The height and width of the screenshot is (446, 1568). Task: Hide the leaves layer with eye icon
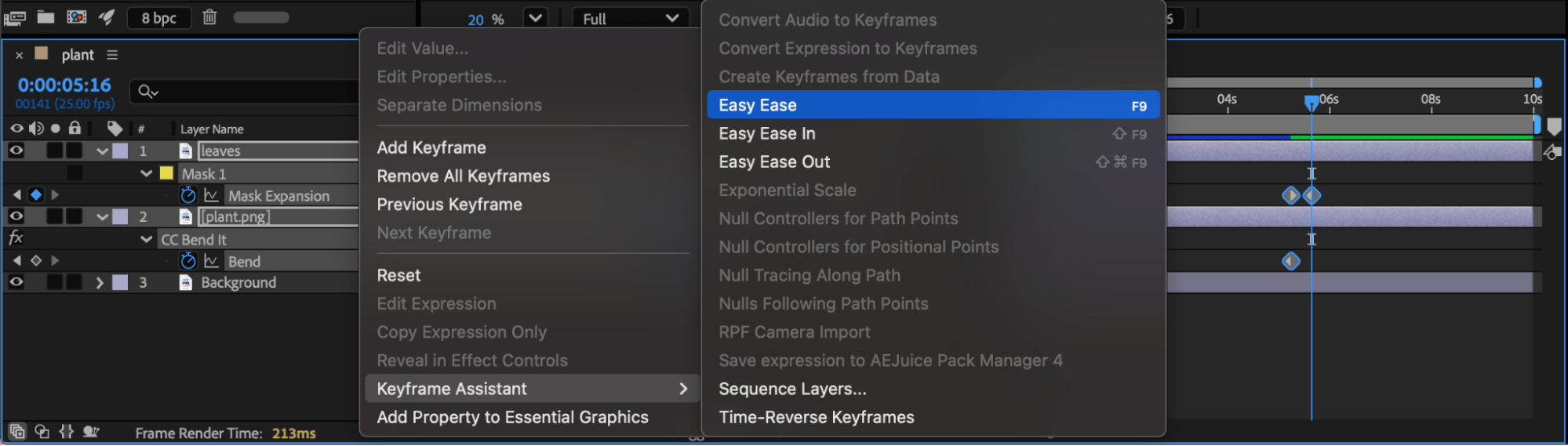point(16,150)
